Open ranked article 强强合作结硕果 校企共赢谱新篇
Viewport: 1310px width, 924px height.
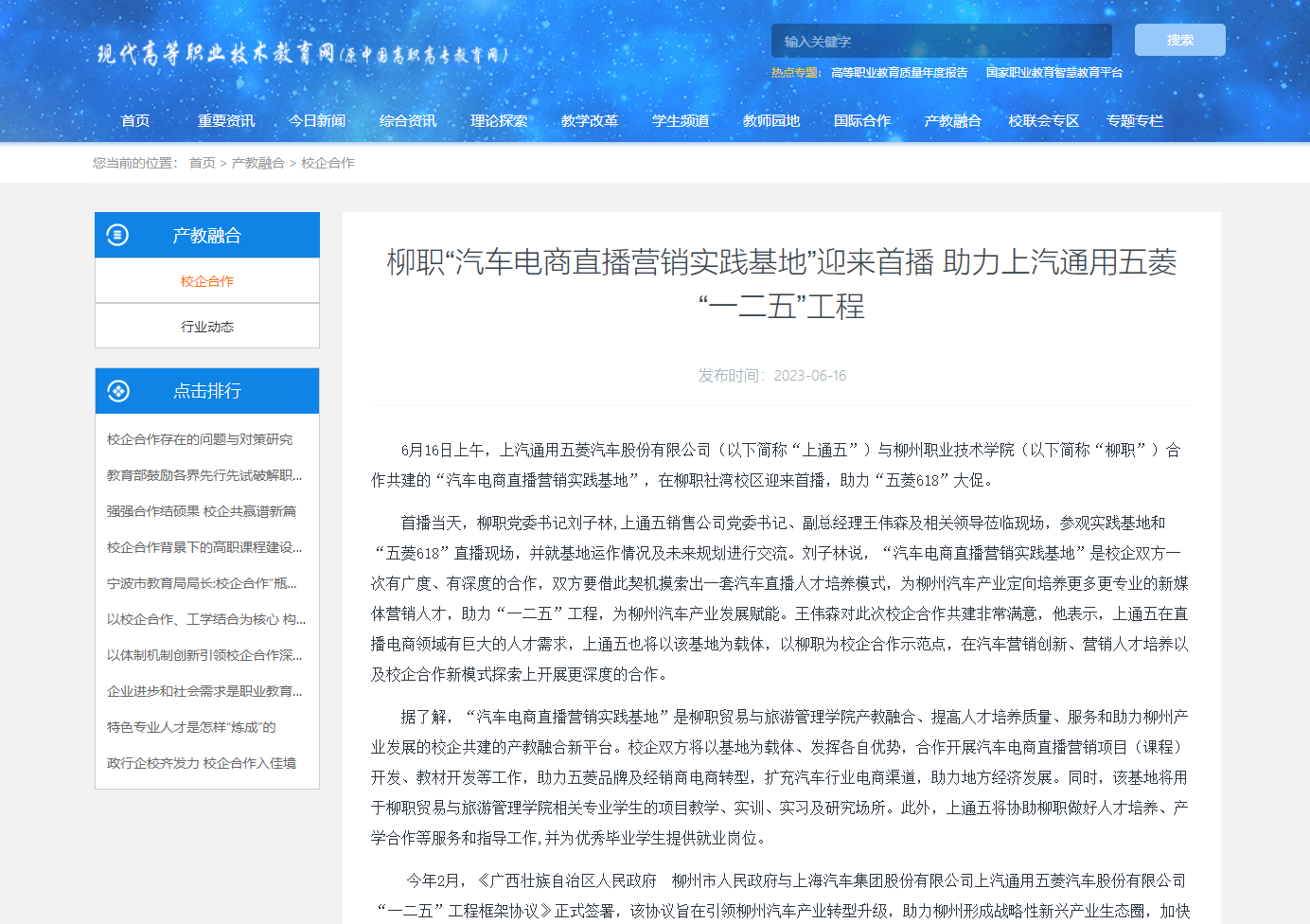click(202, 511)
